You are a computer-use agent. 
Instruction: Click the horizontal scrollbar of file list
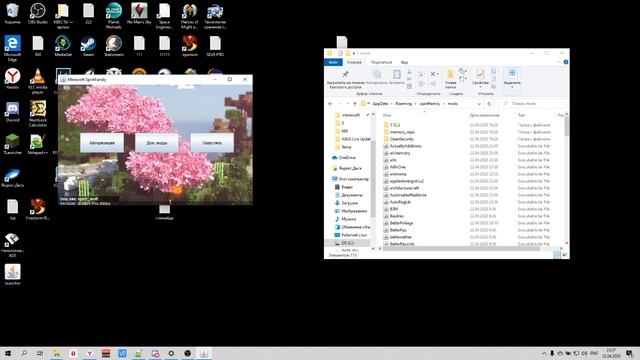pyautogui.click(x=461, y=248)
